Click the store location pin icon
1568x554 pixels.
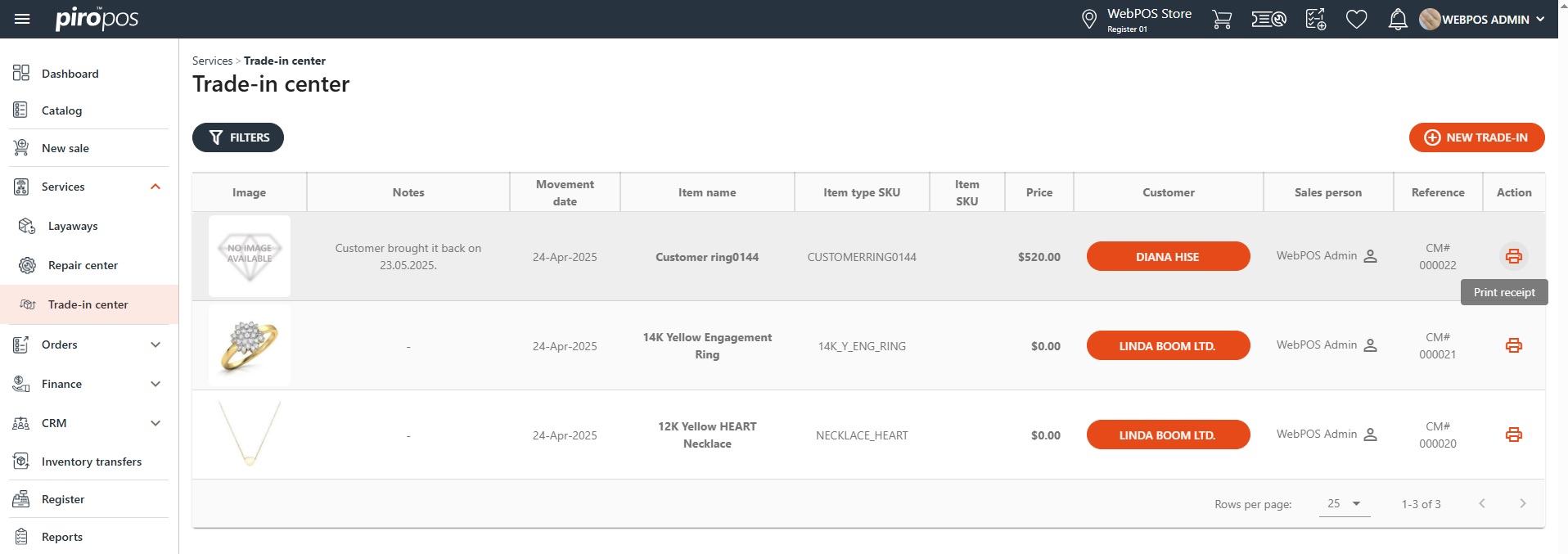1088,19
